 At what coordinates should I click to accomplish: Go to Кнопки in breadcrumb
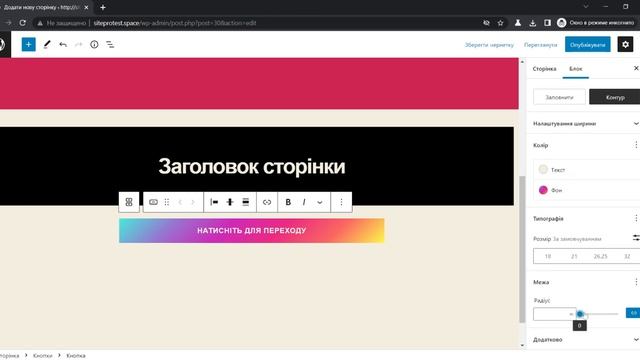tap(42, 356)
